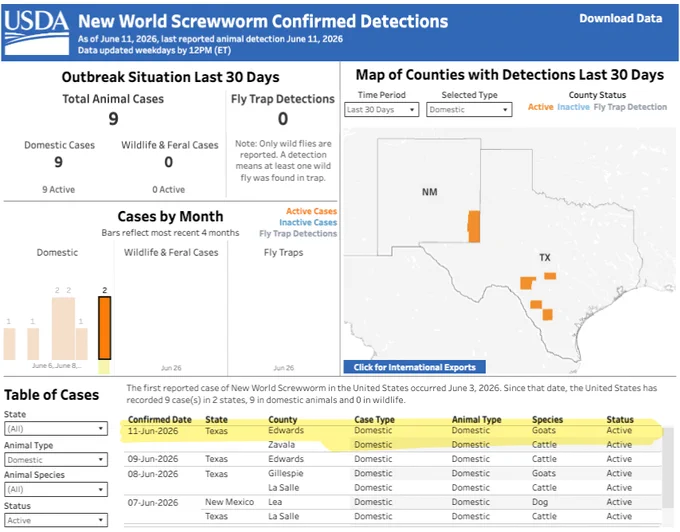Click the TX label on the map

(x=545, y=258)
